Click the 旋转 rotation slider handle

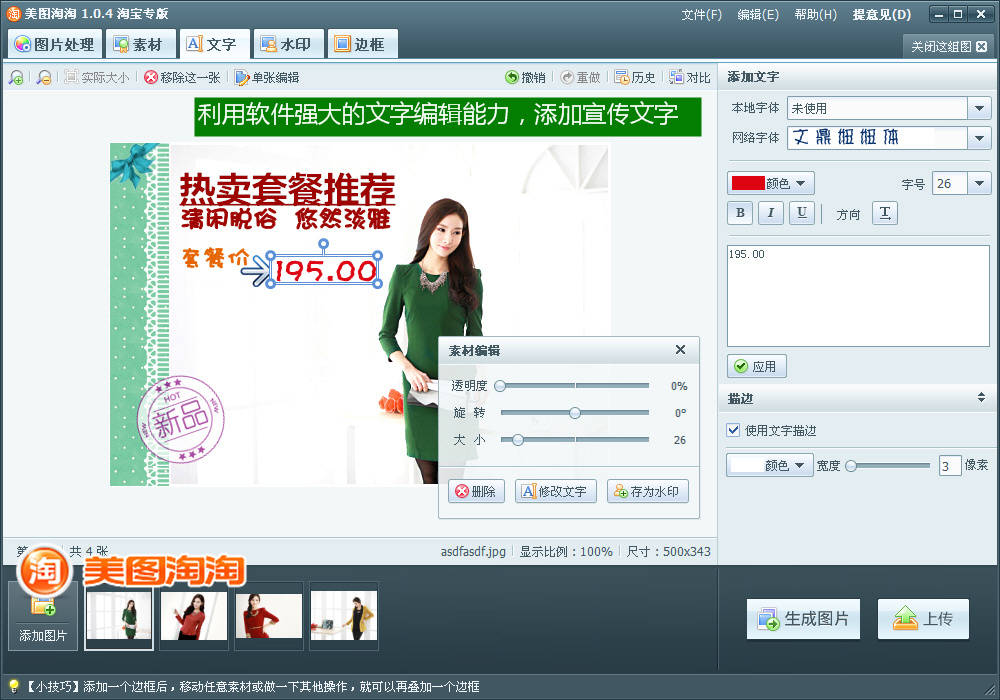tap(575, 412)
